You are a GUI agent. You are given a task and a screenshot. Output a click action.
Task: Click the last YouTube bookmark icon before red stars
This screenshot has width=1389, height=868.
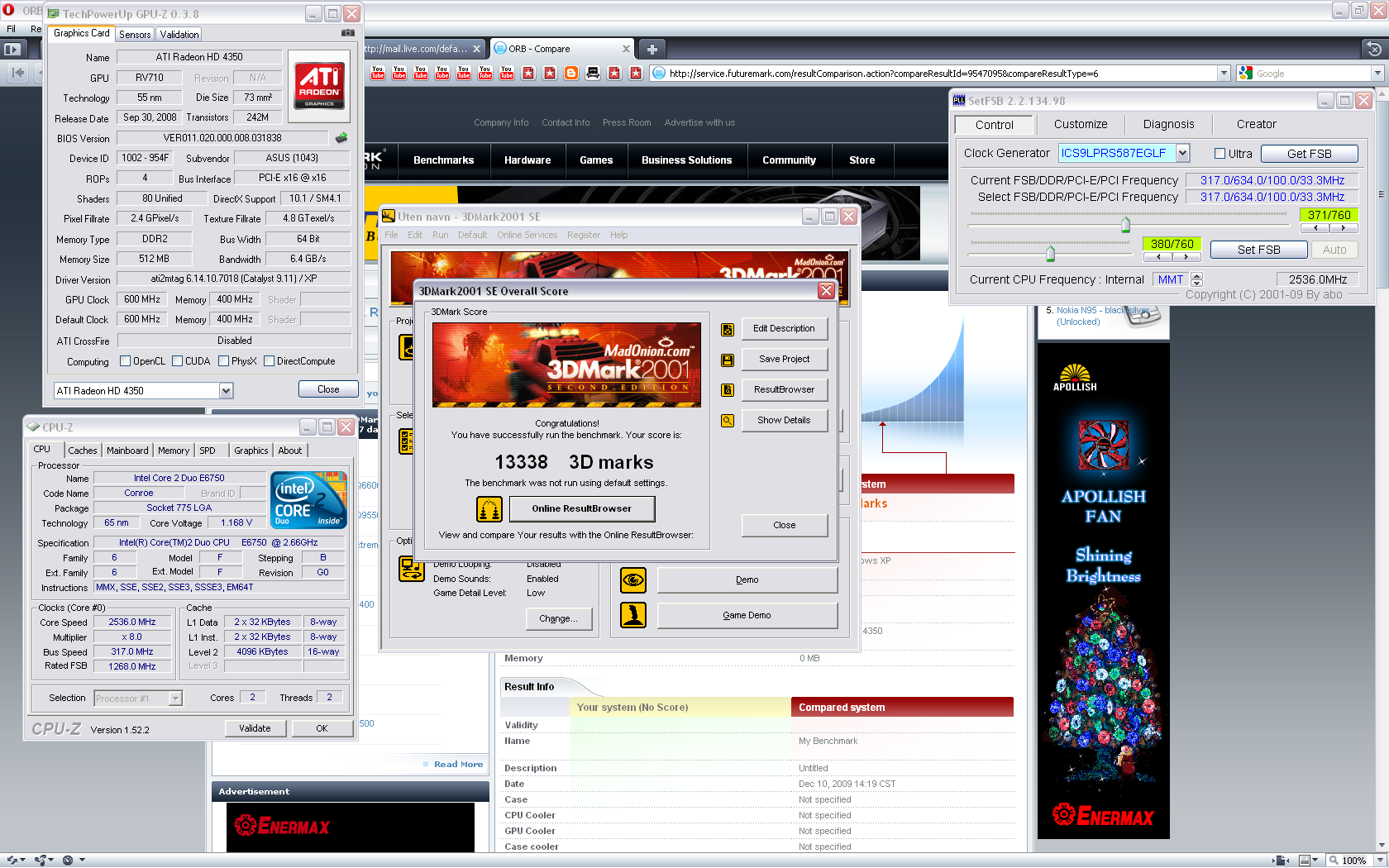[507, 73]
